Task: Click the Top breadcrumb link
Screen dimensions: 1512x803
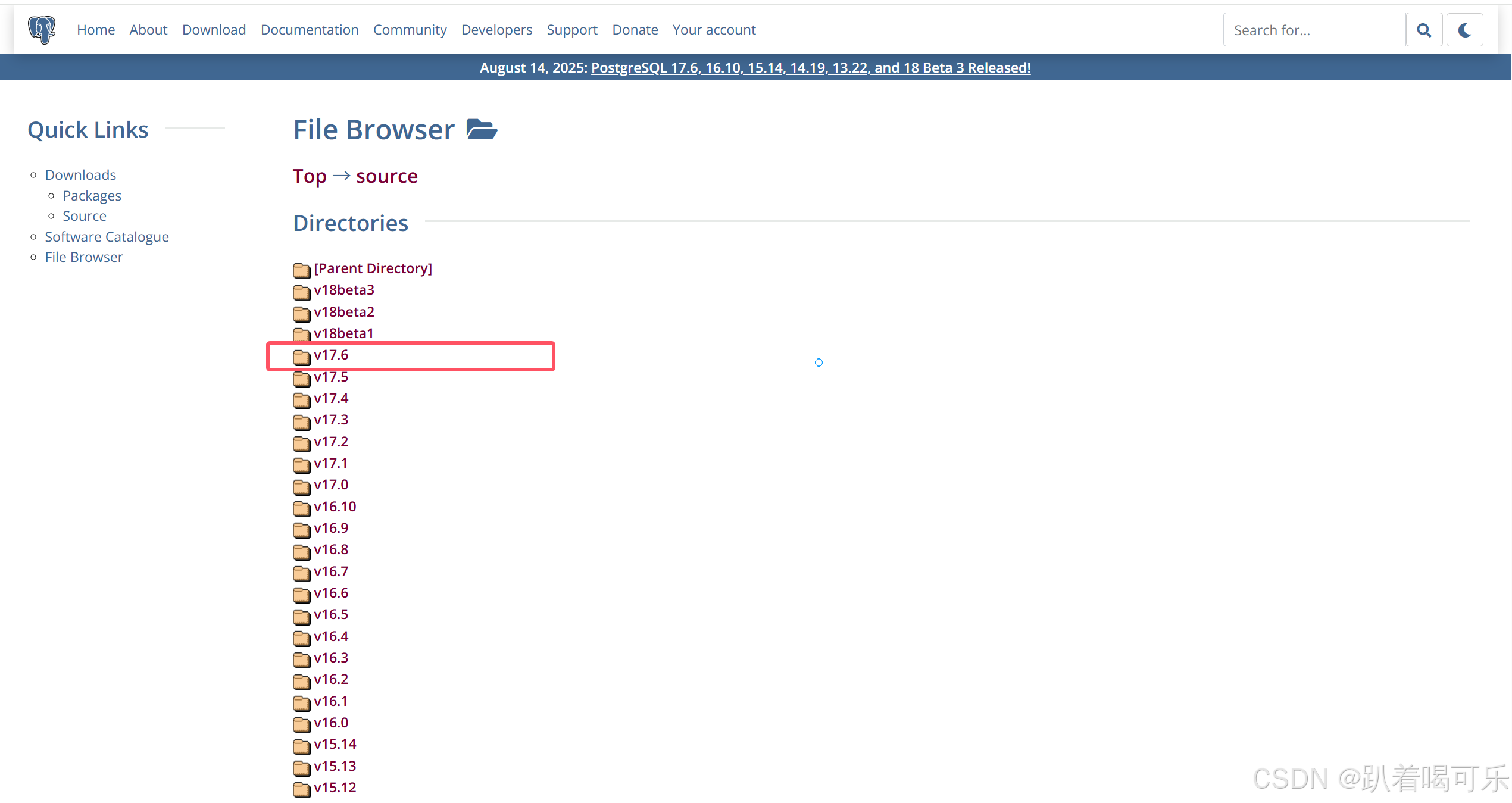Action: [x=310, y=176]
